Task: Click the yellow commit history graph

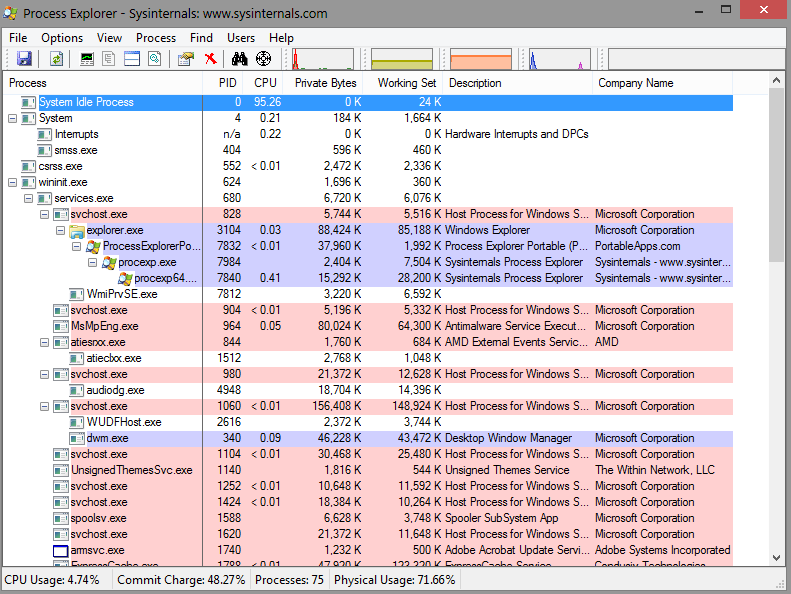Action: (x=402, y=59)
